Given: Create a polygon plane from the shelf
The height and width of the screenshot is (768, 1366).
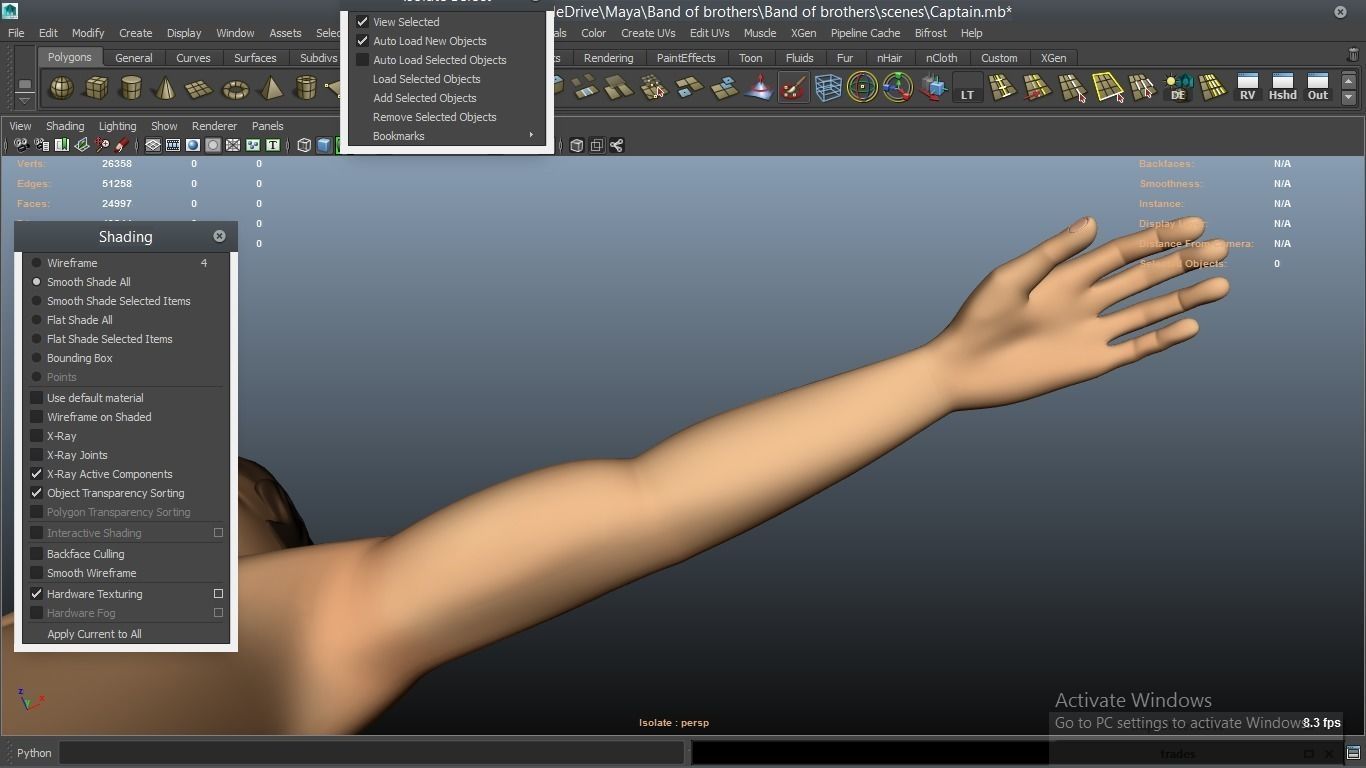Looking at the screenshot, I should click(x=199, y=89).
